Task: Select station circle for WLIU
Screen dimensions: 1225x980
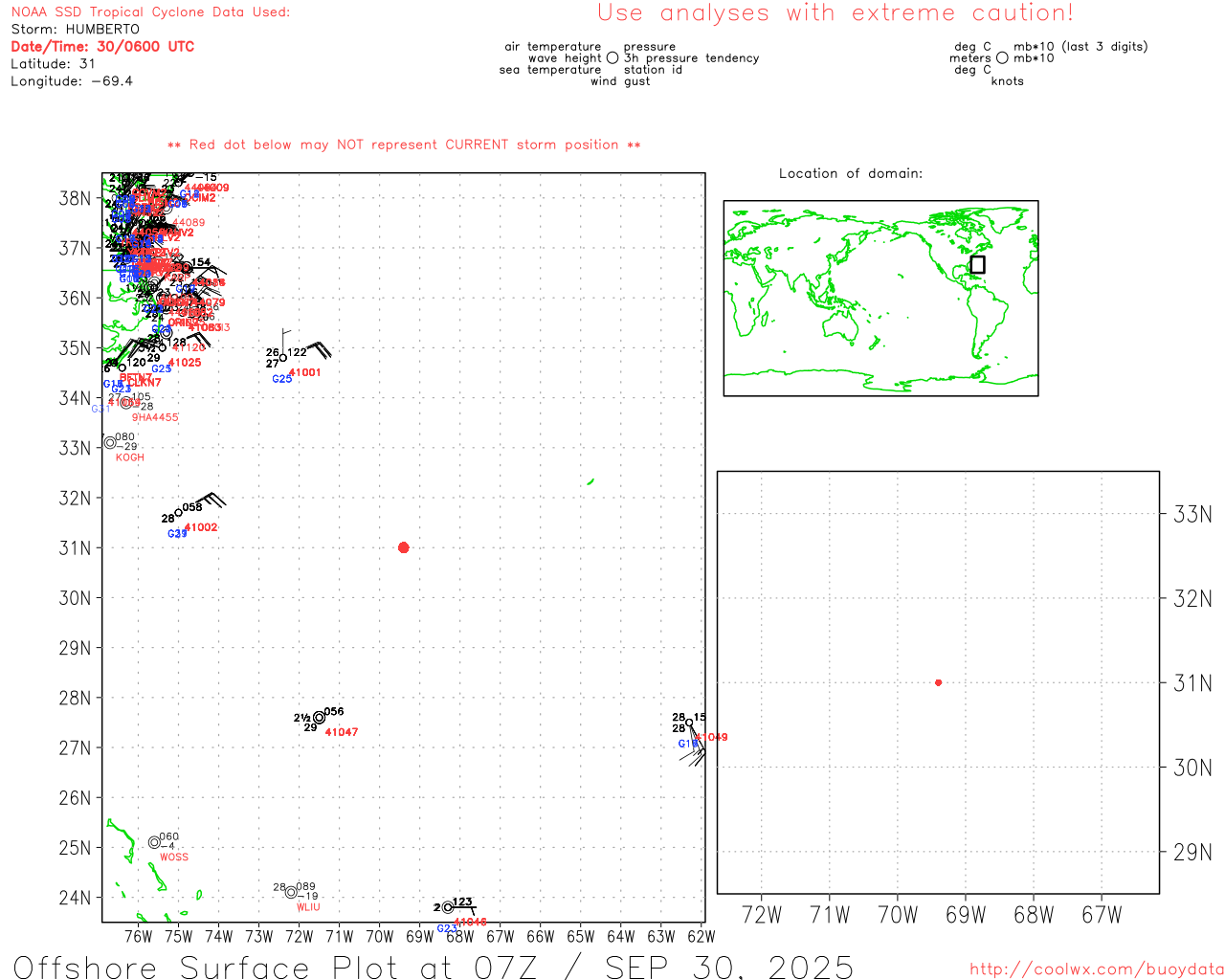Action: click(x=291, y=892)
